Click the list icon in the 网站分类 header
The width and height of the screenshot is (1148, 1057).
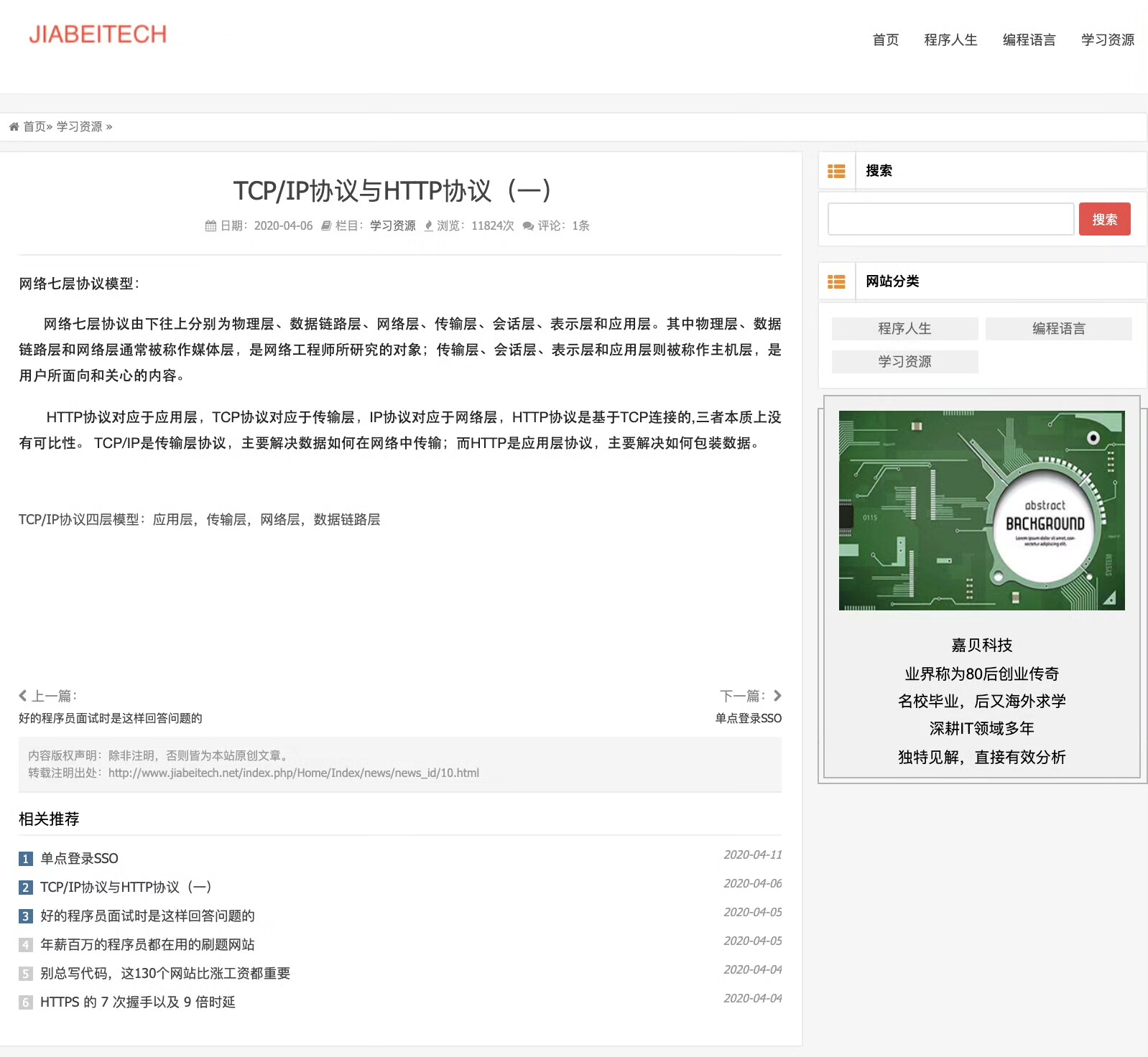[x=836, y=281]
